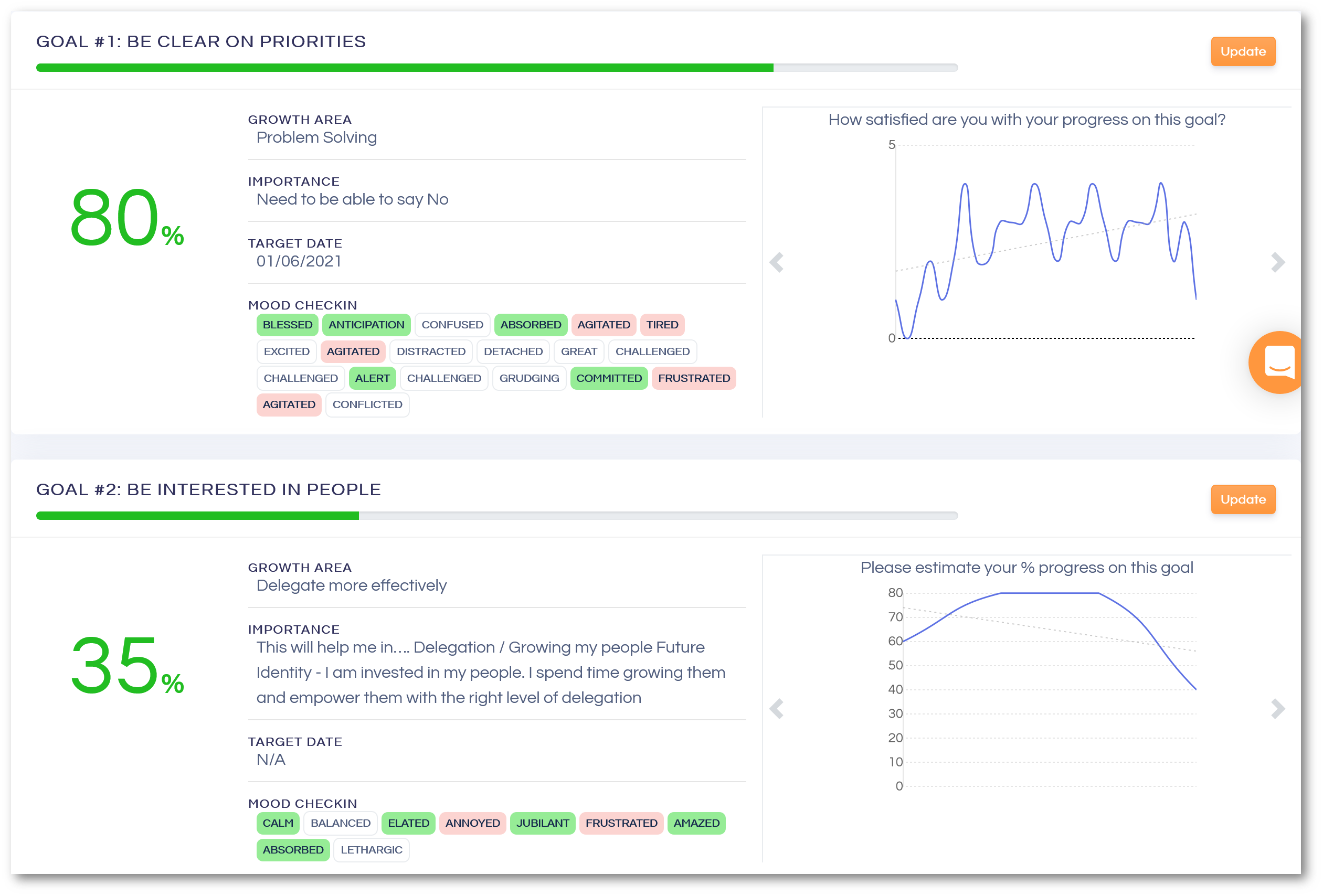This screenshot has width=1323, height=896.
Task: Click the LETHARGIC mood tag
Action: [x=371, y=850]
